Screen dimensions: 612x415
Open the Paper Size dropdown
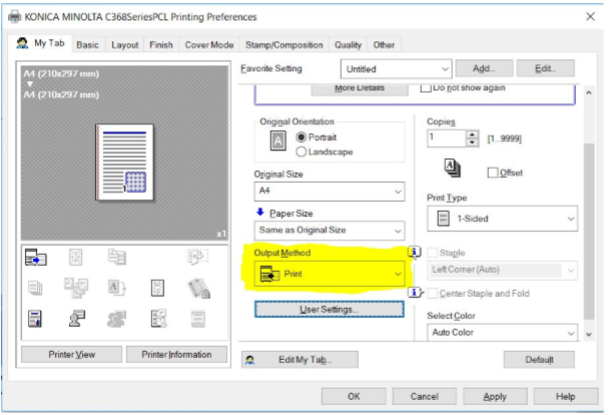(329, 230)
